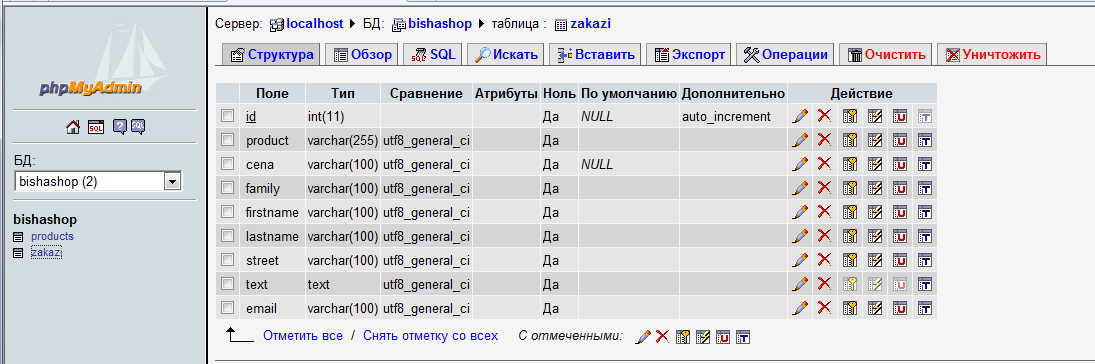Click the index icon for the family field
Screen dimensions: 1095x364
[875, 188]
